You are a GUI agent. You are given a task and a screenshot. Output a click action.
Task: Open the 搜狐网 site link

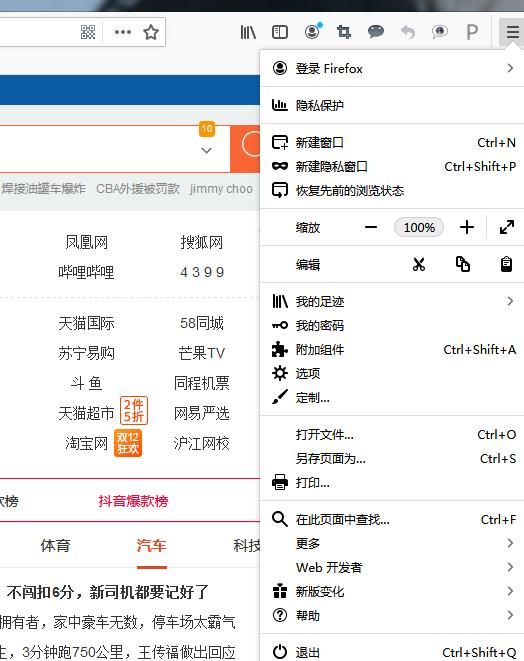(202, 242)
